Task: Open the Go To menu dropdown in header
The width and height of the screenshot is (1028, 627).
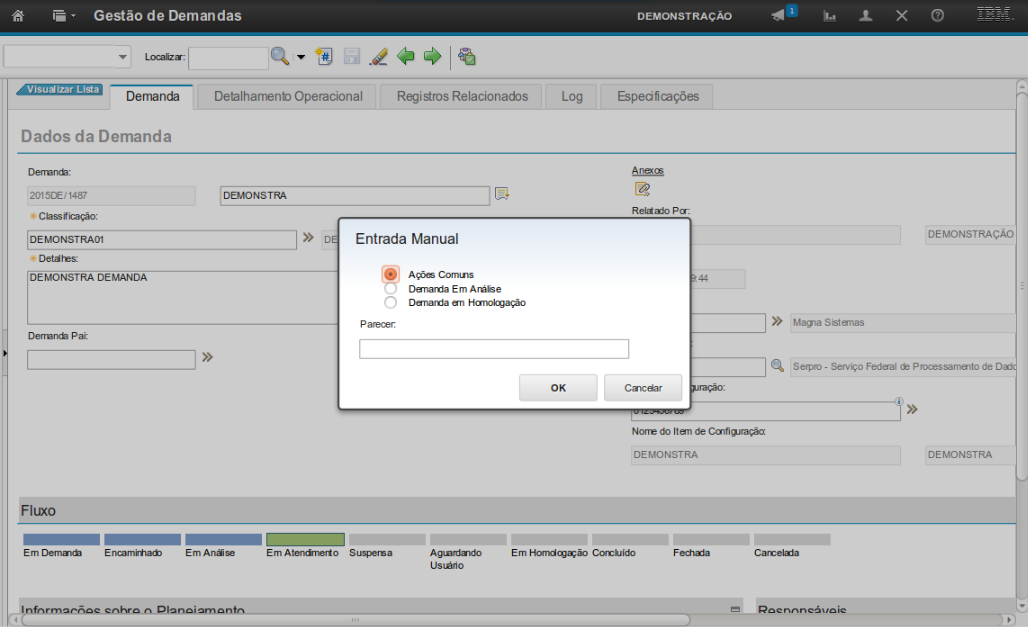Action: [64, 16]
